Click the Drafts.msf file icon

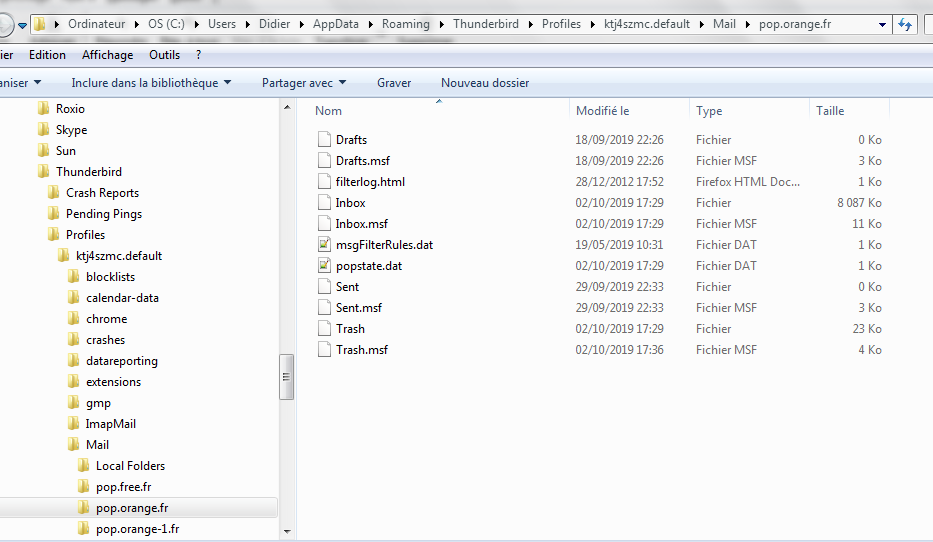[324, 161]
